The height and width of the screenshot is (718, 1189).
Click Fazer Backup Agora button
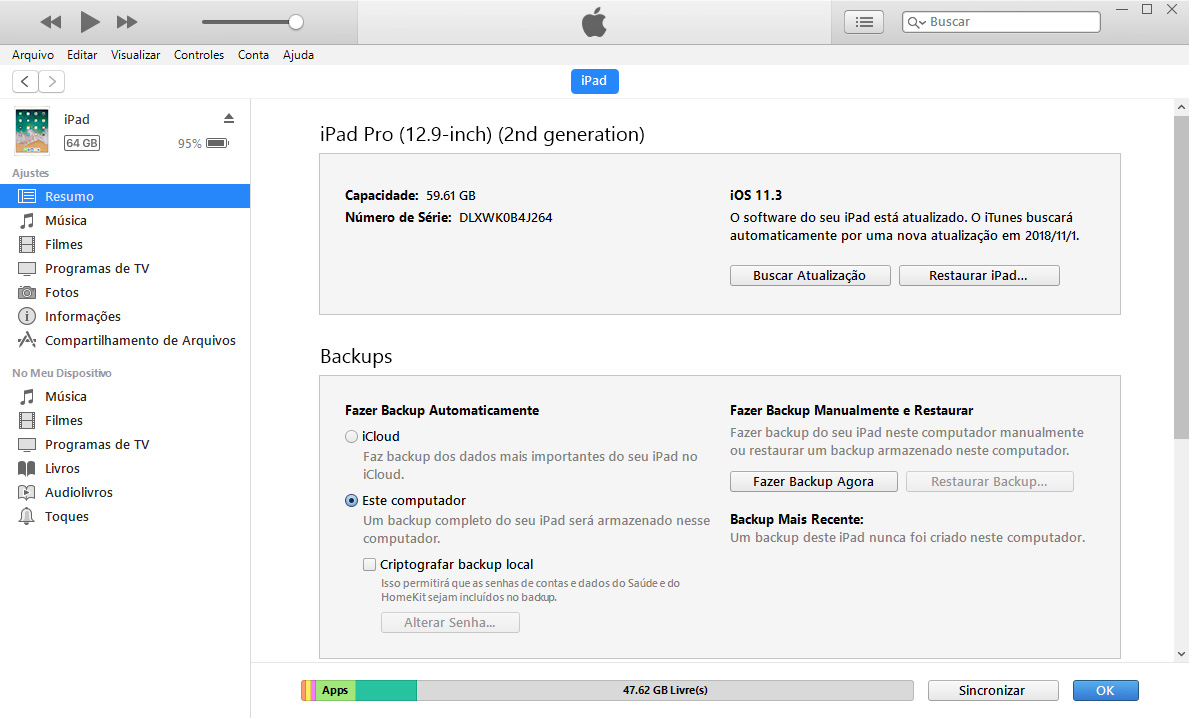(814, 481)
